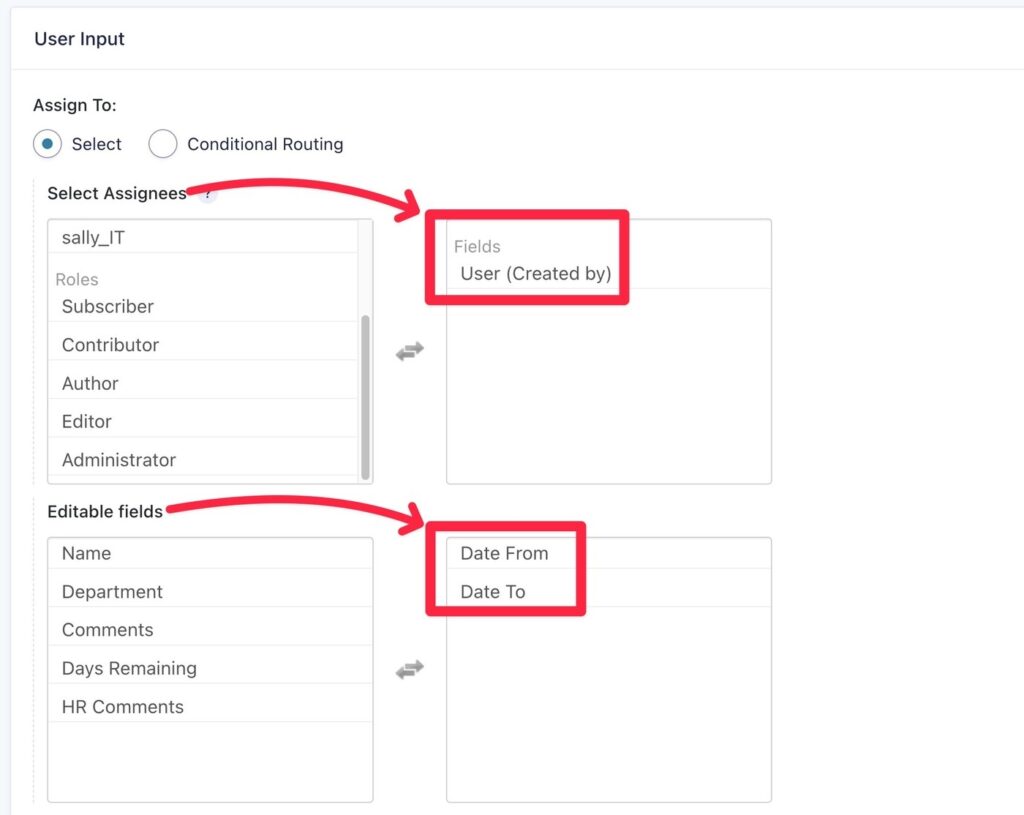Click the swap arrows between editable fields lists
Viewport: 1024px width, 815px height.
tap(410, 669)
